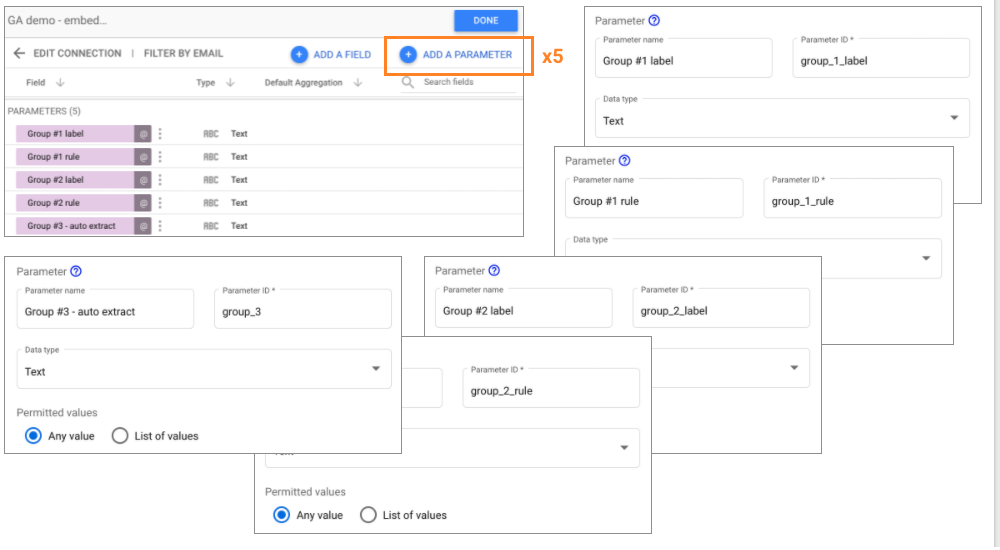This screenshot has width=1000, height=550.
Task: Select the Group #1 rule parameter chip
Action: coord(75,157)
